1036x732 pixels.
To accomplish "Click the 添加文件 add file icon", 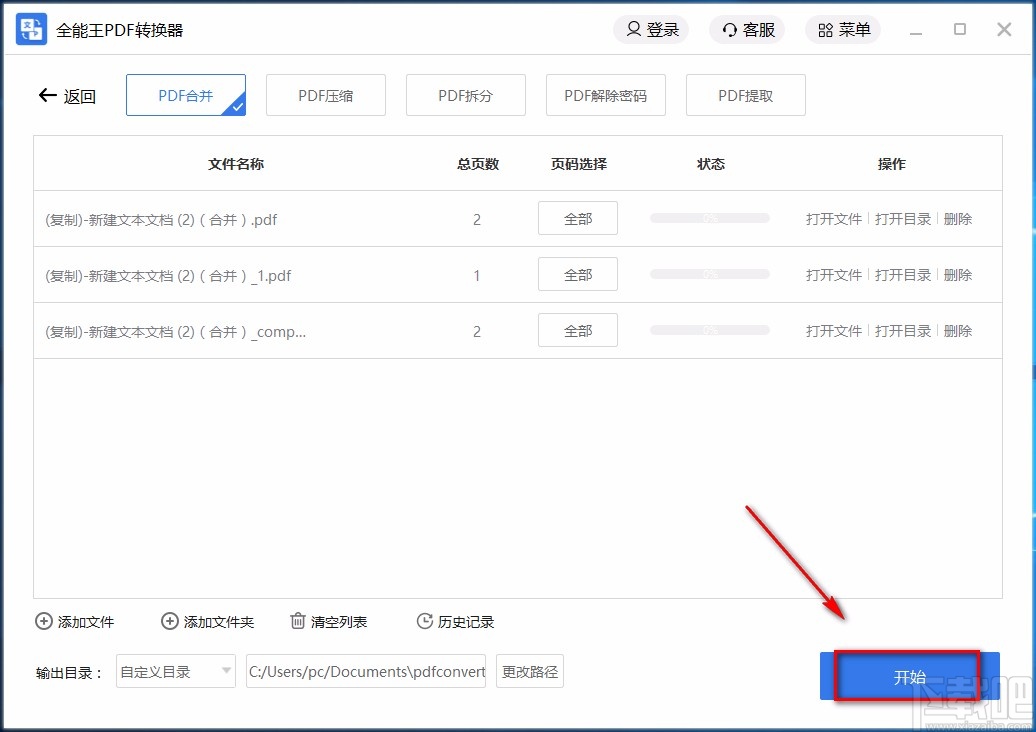I will 43,621.
